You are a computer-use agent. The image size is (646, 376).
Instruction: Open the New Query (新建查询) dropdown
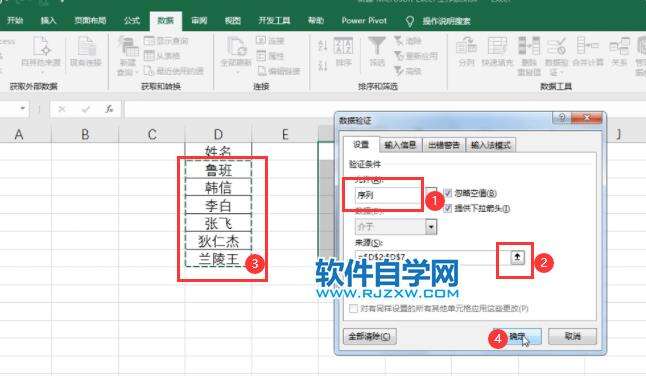tap(128, 56)
